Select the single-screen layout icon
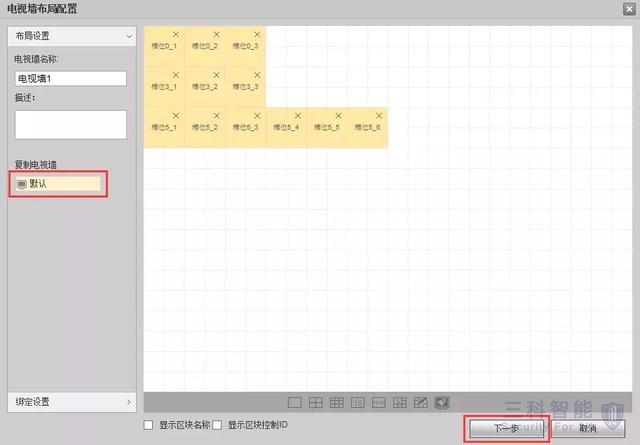The height and width of the screenshot is (445, 640). point(295,402)
